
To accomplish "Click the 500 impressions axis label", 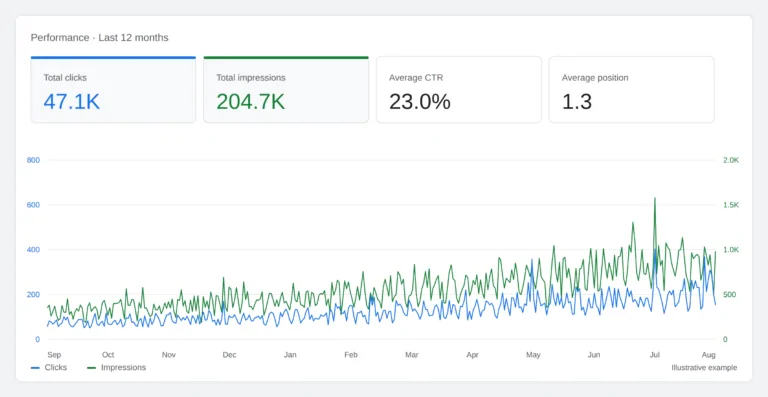I will [x=729, y=295].
